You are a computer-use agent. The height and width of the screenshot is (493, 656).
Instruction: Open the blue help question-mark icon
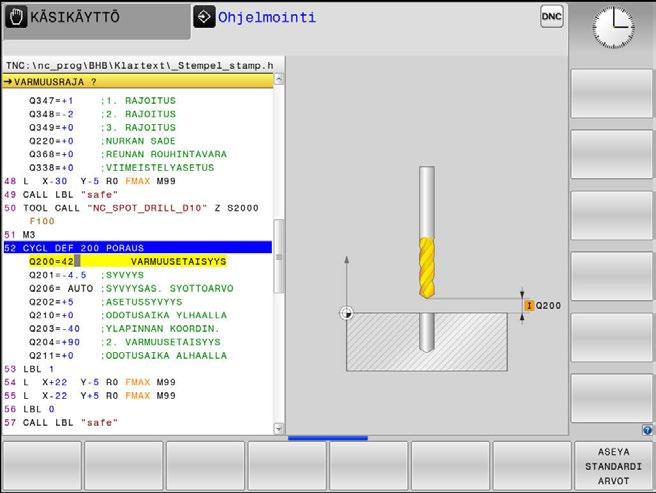point(647,430)
